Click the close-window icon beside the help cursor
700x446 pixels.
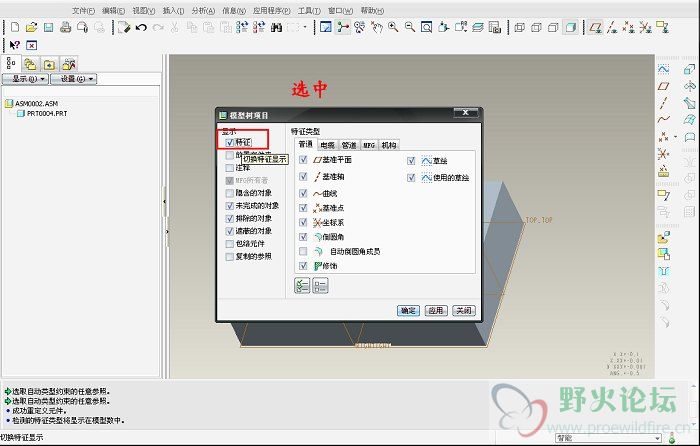(x=31, y=45)
